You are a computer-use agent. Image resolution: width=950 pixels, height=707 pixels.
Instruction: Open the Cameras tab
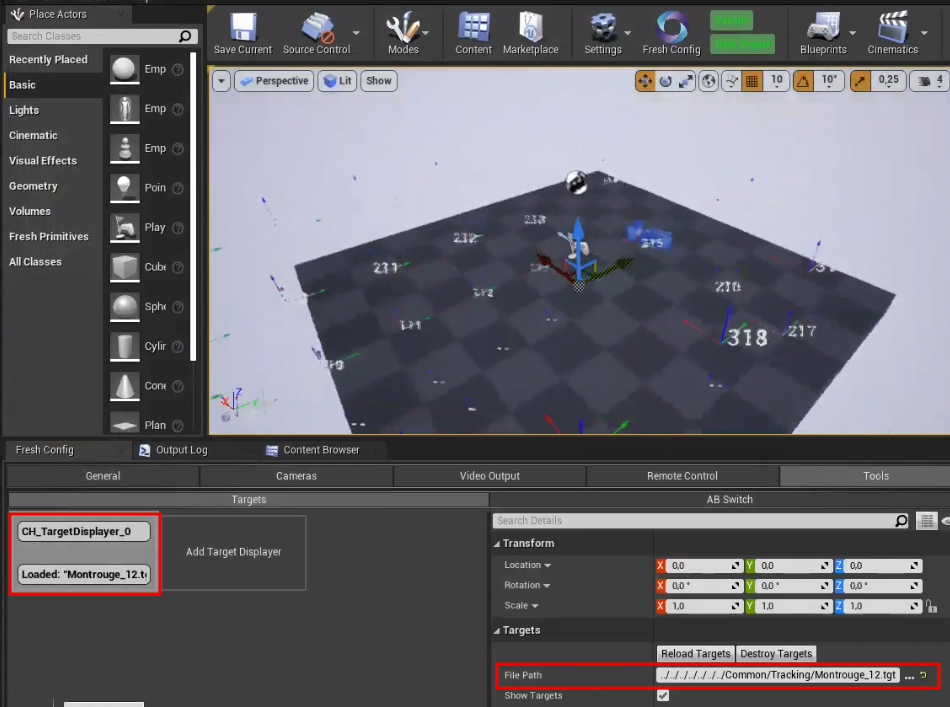(x=296, y=476)
